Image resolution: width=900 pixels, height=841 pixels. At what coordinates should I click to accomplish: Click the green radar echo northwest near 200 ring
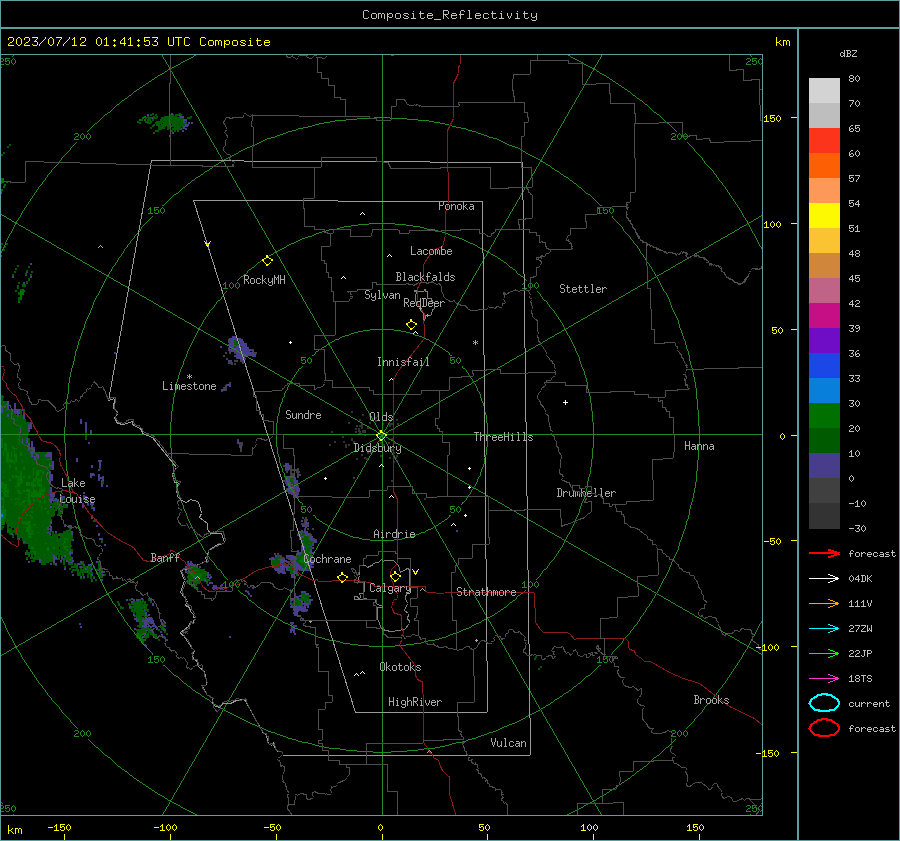166,122
